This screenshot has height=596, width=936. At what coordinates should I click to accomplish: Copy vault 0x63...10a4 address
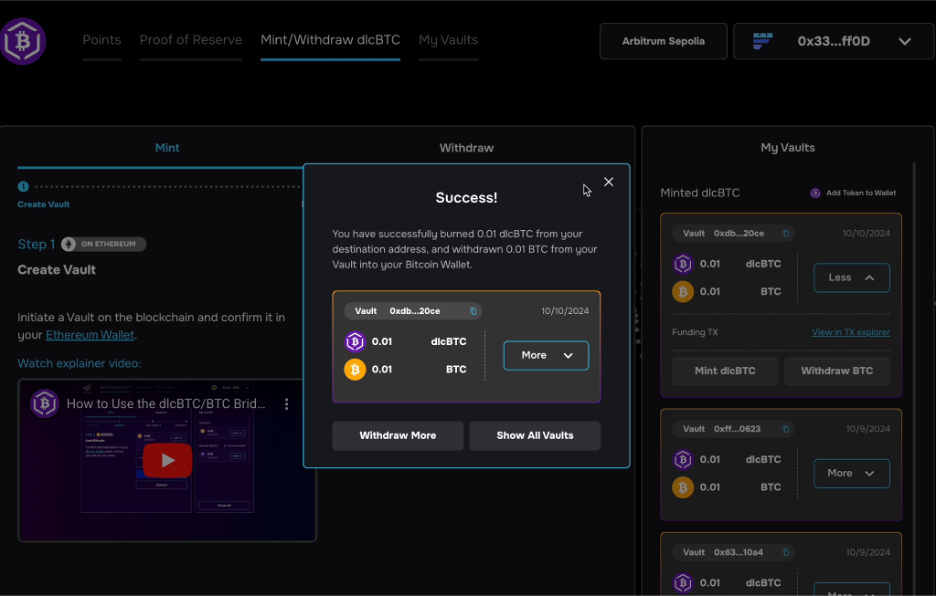point(786,552)
